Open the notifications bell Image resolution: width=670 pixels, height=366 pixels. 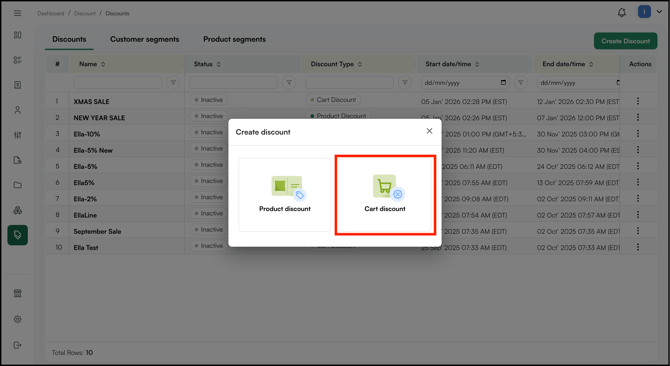622,12
